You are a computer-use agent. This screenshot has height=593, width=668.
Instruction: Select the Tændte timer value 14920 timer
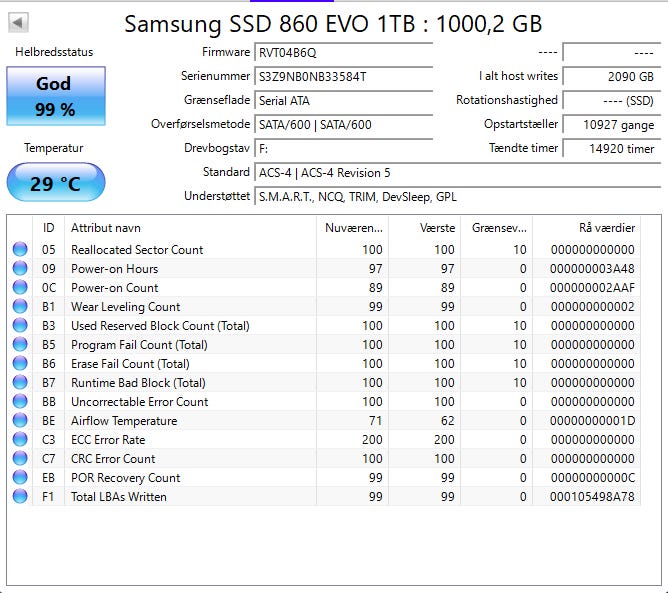611,149
